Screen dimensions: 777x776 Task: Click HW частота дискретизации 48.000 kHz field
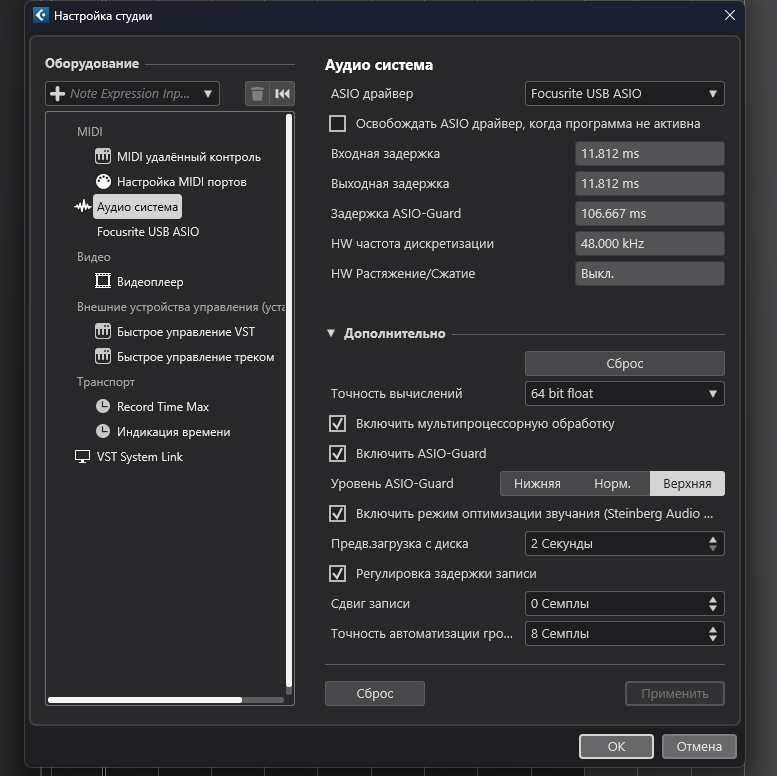tap(650, 244)
